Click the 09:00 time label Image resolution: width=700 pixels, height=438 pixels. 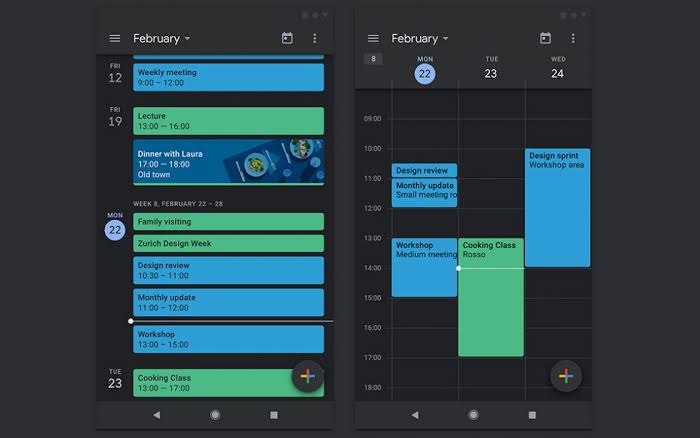click(372, 119)
